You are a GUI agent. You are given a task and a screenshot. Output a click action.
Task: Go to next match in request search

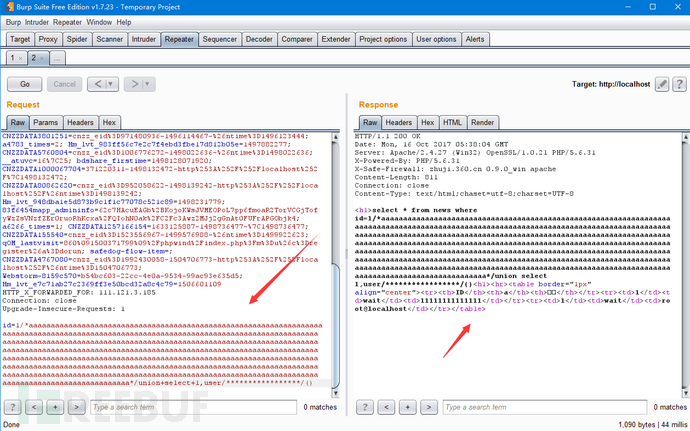(x=77, y=407)
